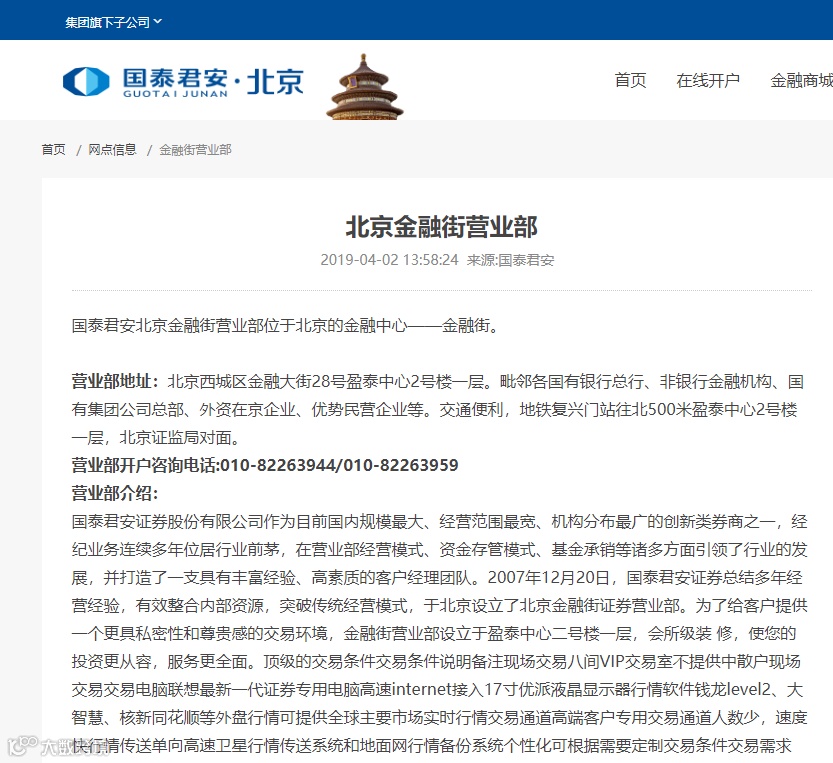Click the 北京金融街营业部 page heading
This screenshot has width=833, height=763.
(441, 227)
